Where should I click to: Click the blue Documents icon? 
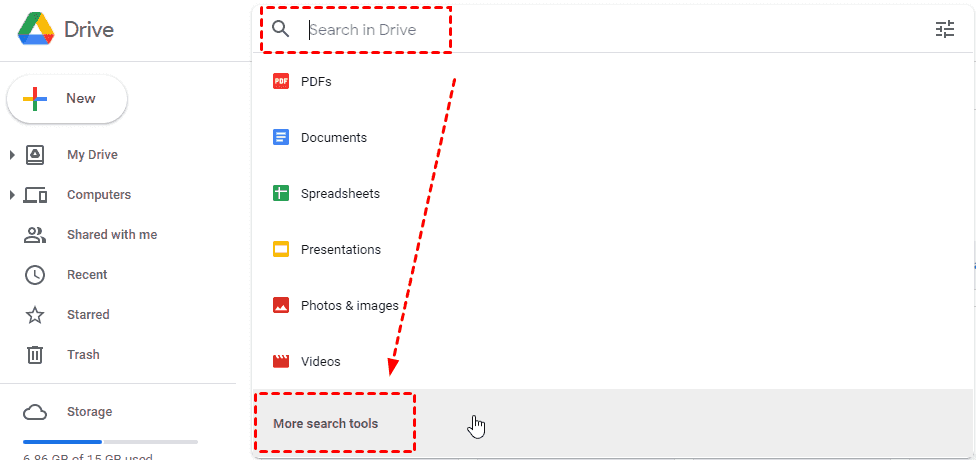[281, 138]
